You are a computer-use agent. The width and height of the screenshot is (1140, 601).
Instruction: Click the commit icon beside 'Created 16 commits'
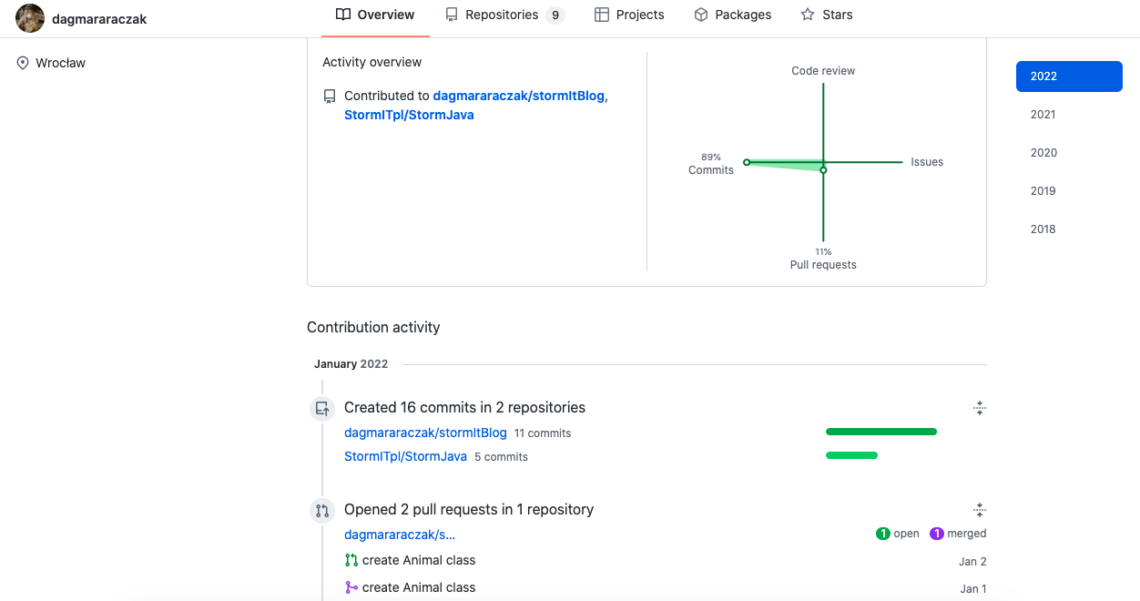point(321,408)
